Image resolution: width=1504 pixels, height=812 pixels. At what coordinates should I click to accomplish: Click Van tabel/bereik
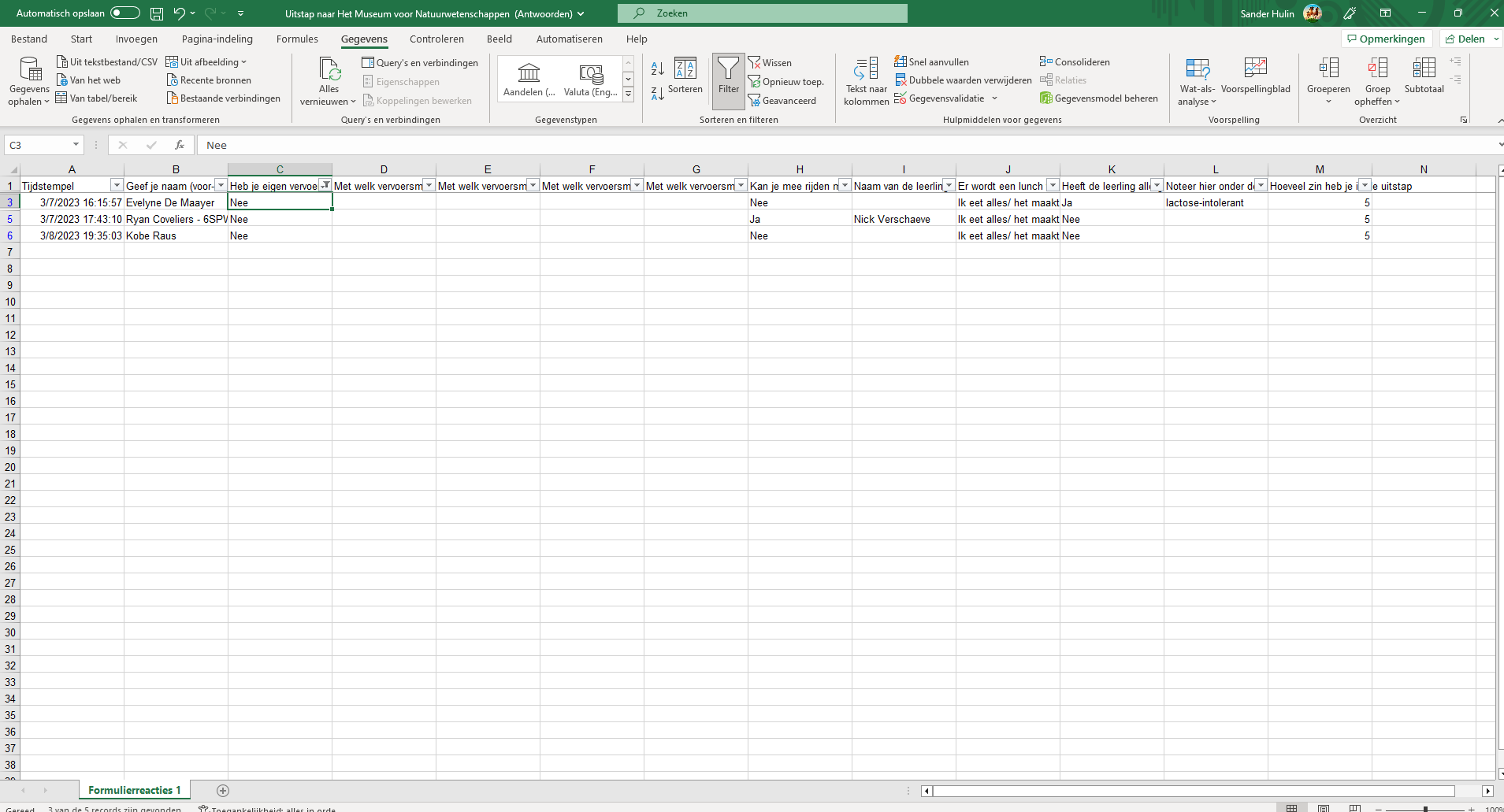coord(96,98)
